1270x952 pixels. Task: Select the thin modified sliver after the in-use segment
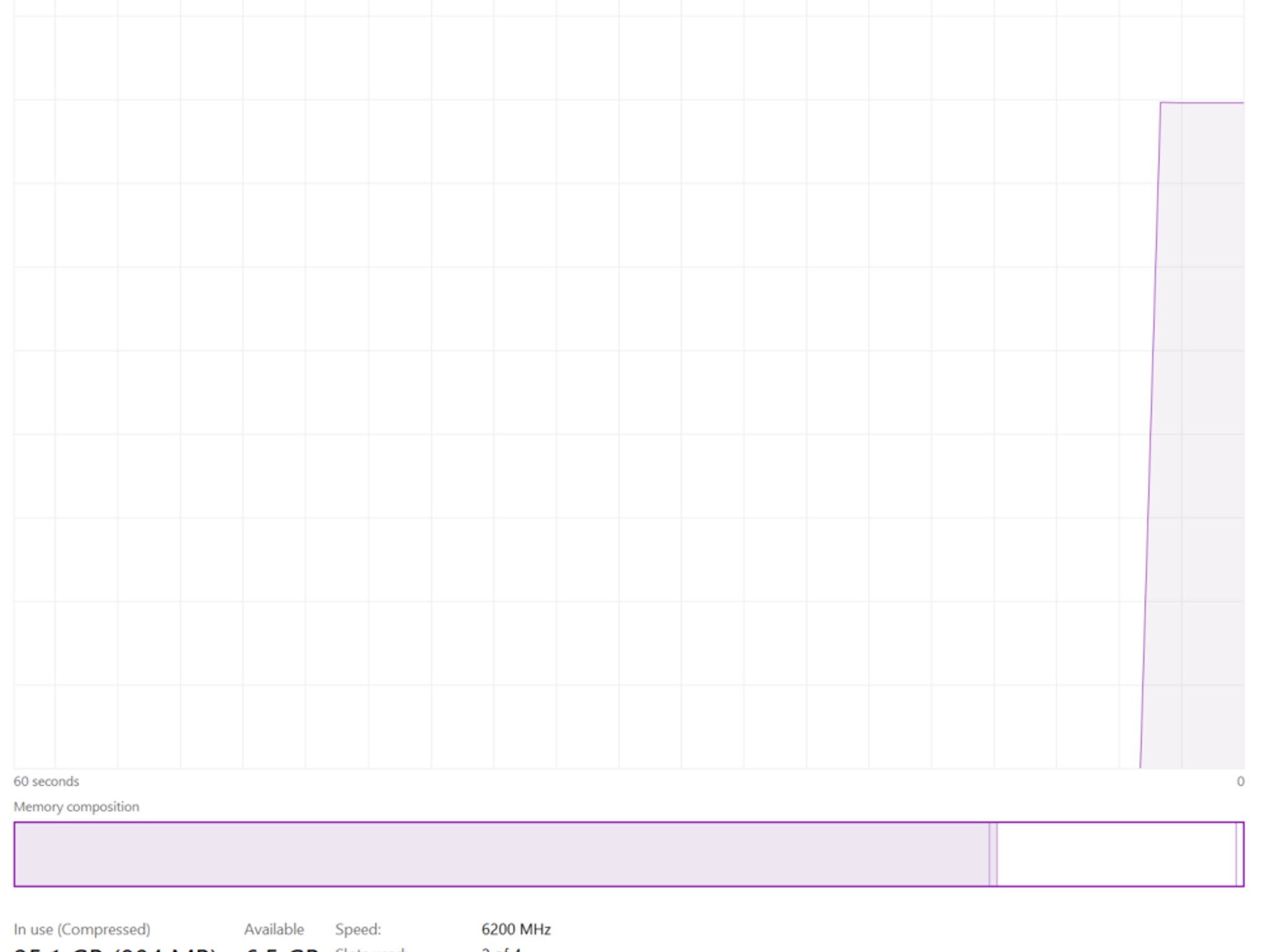[993, 854]
